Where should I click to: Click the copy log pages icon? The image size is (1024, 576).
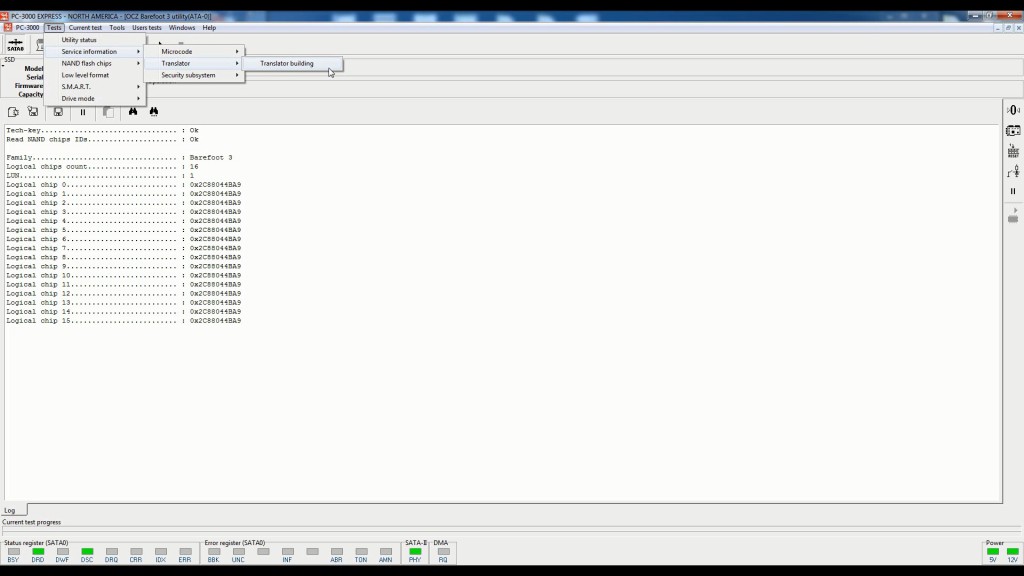pyautogui.click(x=107, y=112)
